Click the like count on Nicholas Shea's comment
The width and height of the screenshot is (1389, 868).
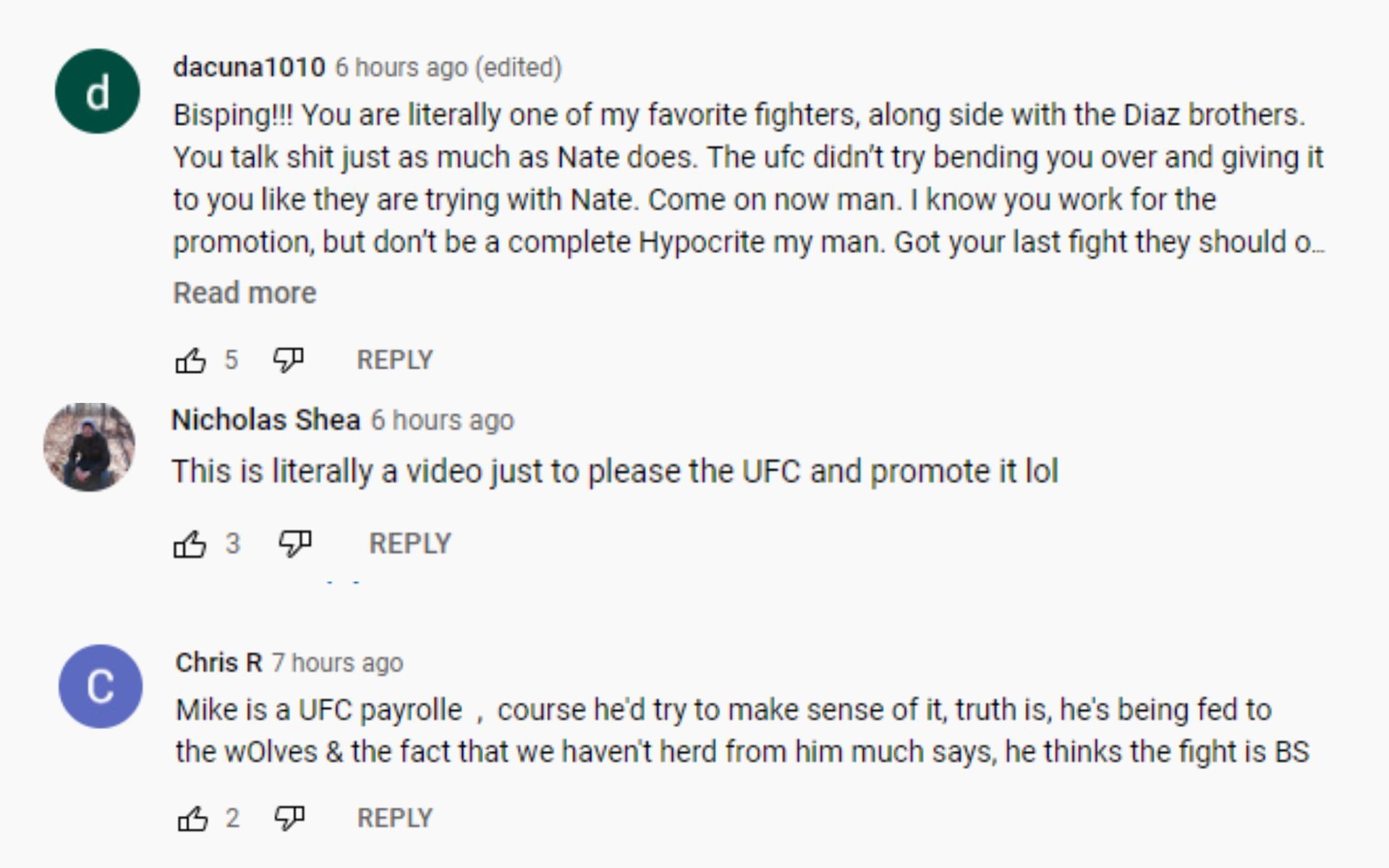pyautogui.click(x=232, y=543)
